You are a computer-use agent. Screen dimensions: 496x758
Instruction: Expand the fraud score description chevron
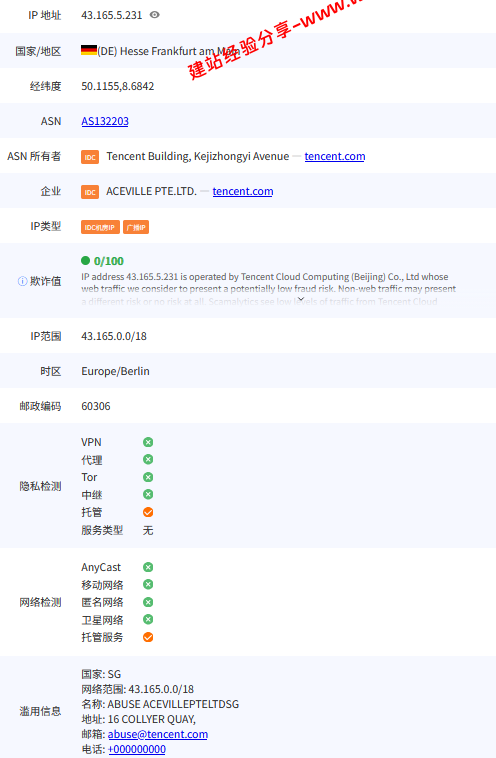pyautogui.click(x=301, y=299)
